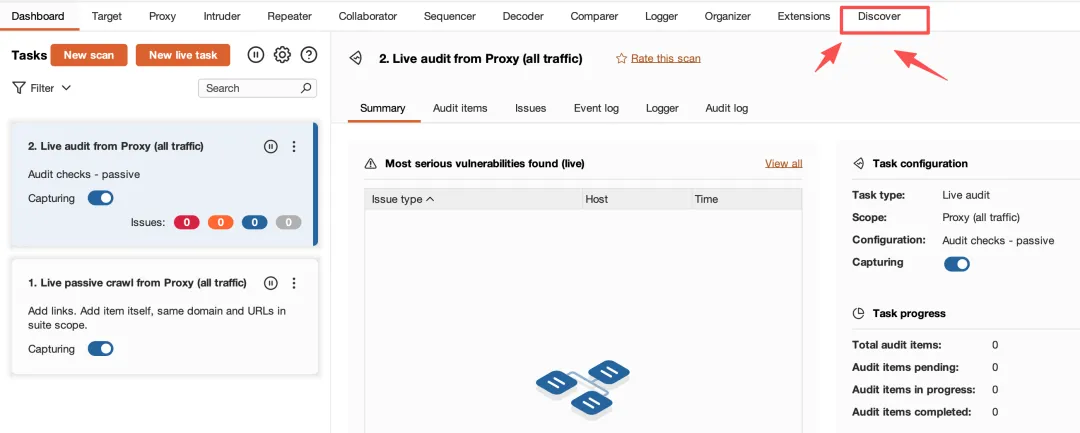Open three-dot menu for Live audit task
Screen dimensions: 1080x433
click(x=294, y=147)
